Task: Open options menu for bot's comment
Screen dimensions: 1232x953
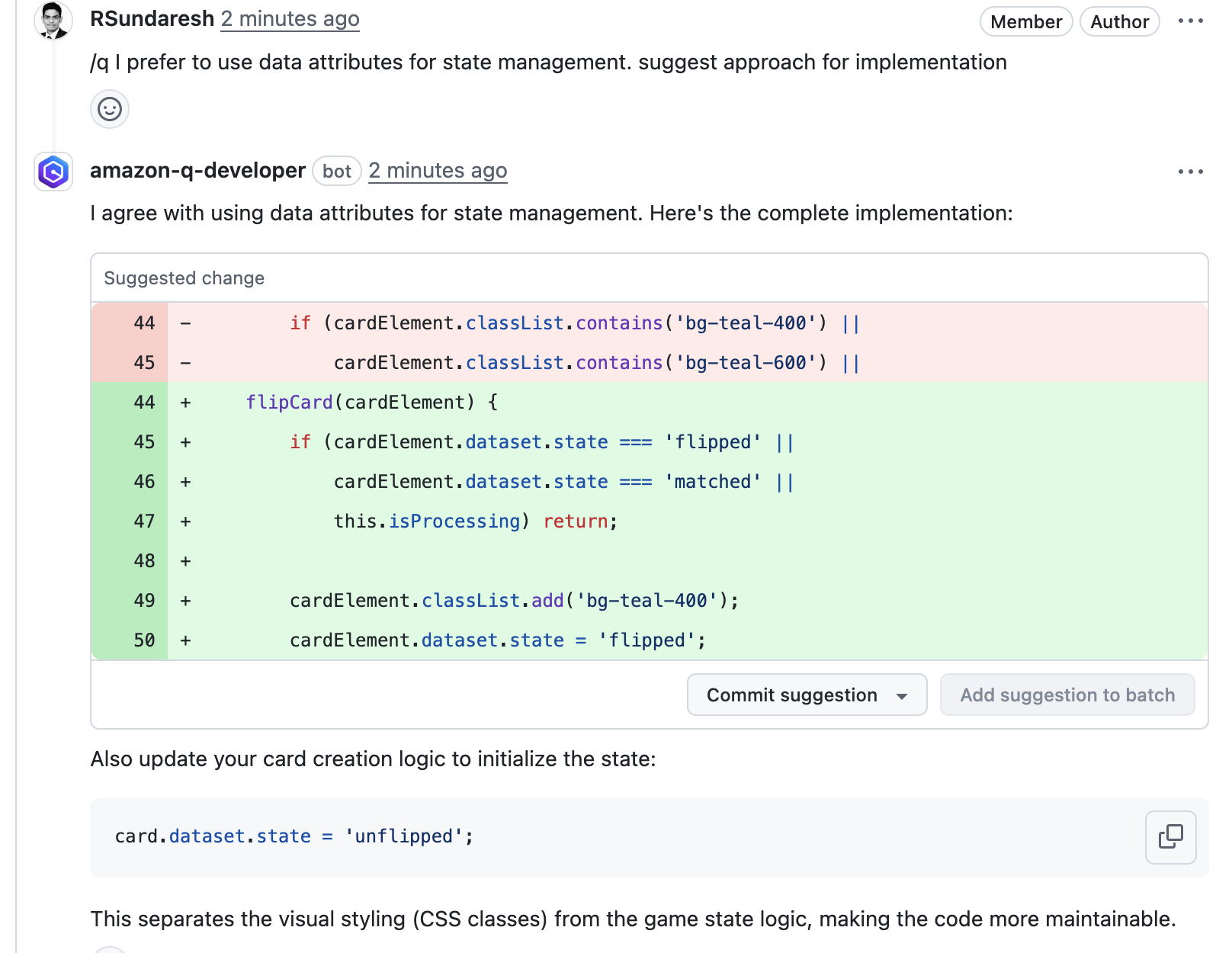Action: 1190,172
